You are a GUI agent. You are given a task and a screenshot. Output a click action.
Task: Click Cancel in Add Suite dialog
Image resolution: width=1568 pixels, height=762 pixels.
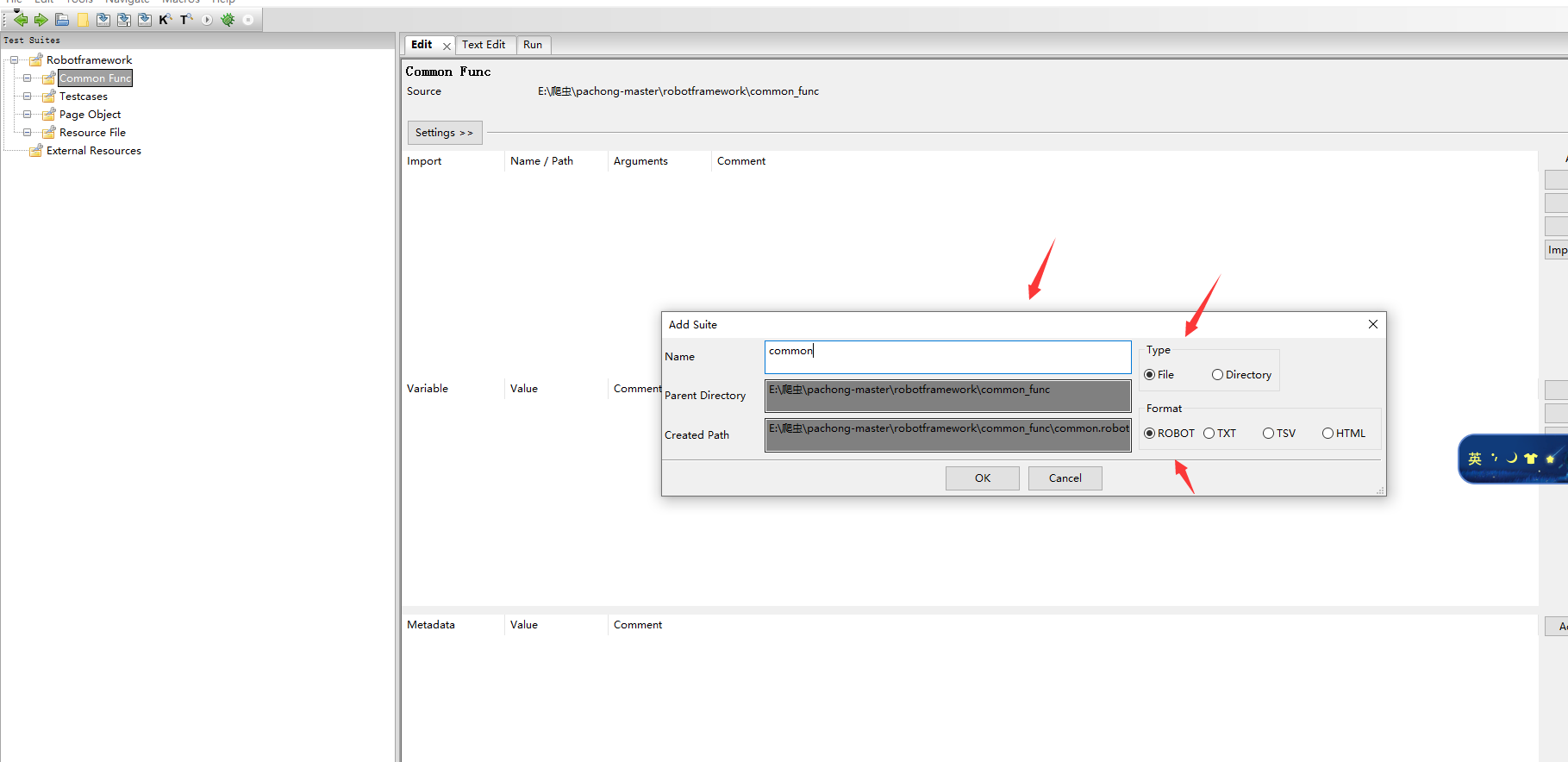coord(1065,478)
